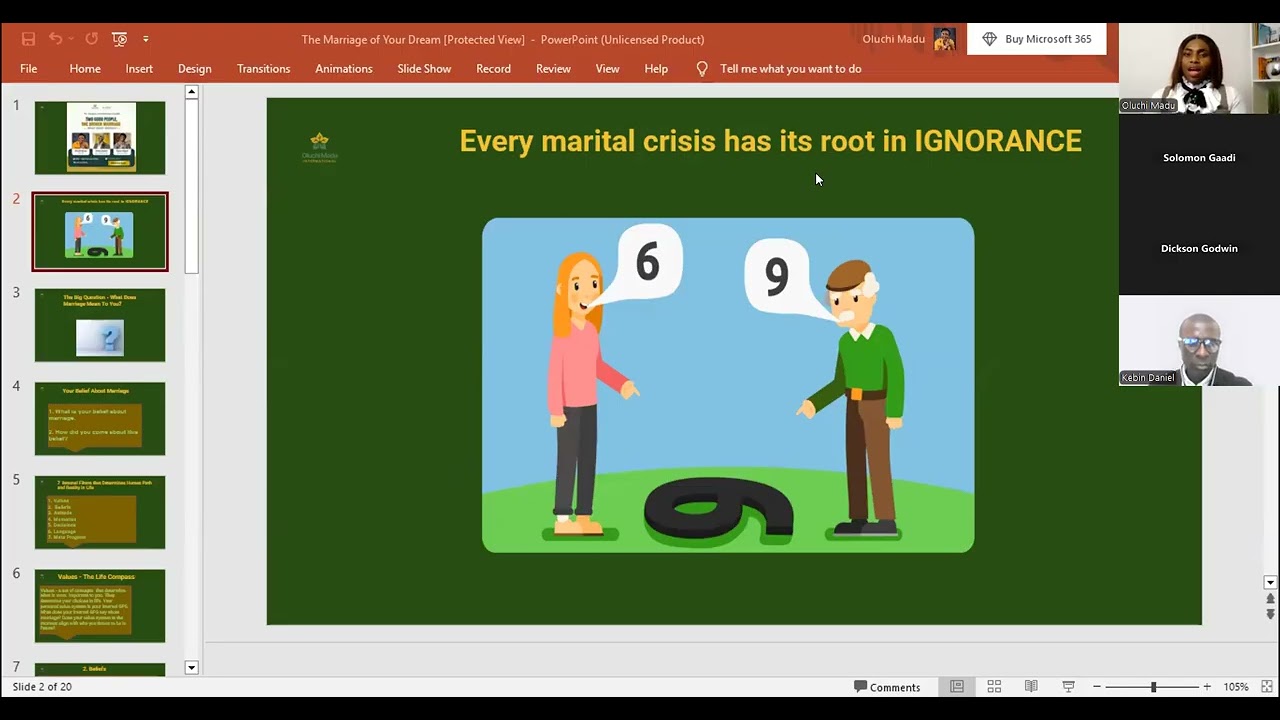The width and height of the screenshot is (1280, 720).
Task: Select slide 4 thumbnail 'Your Belief About Marriage'
Action: tap(100, 419)
